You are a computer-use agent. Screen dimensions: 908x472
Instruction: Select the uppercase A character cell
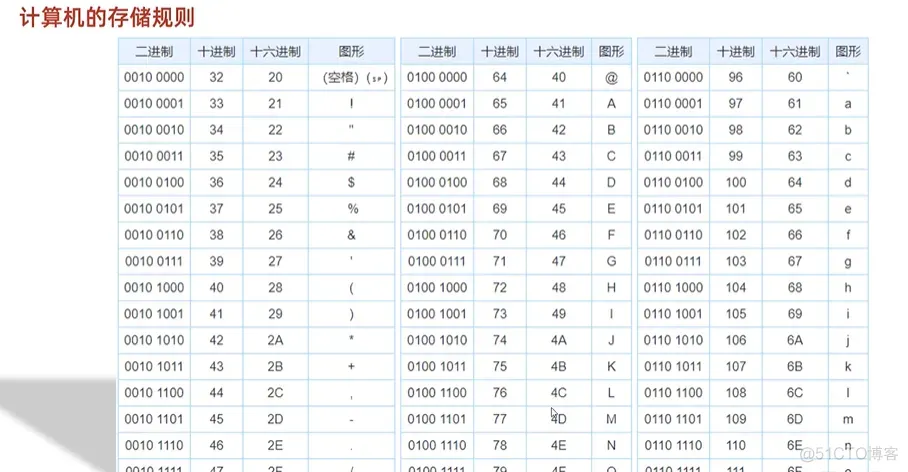coord(612,104)
